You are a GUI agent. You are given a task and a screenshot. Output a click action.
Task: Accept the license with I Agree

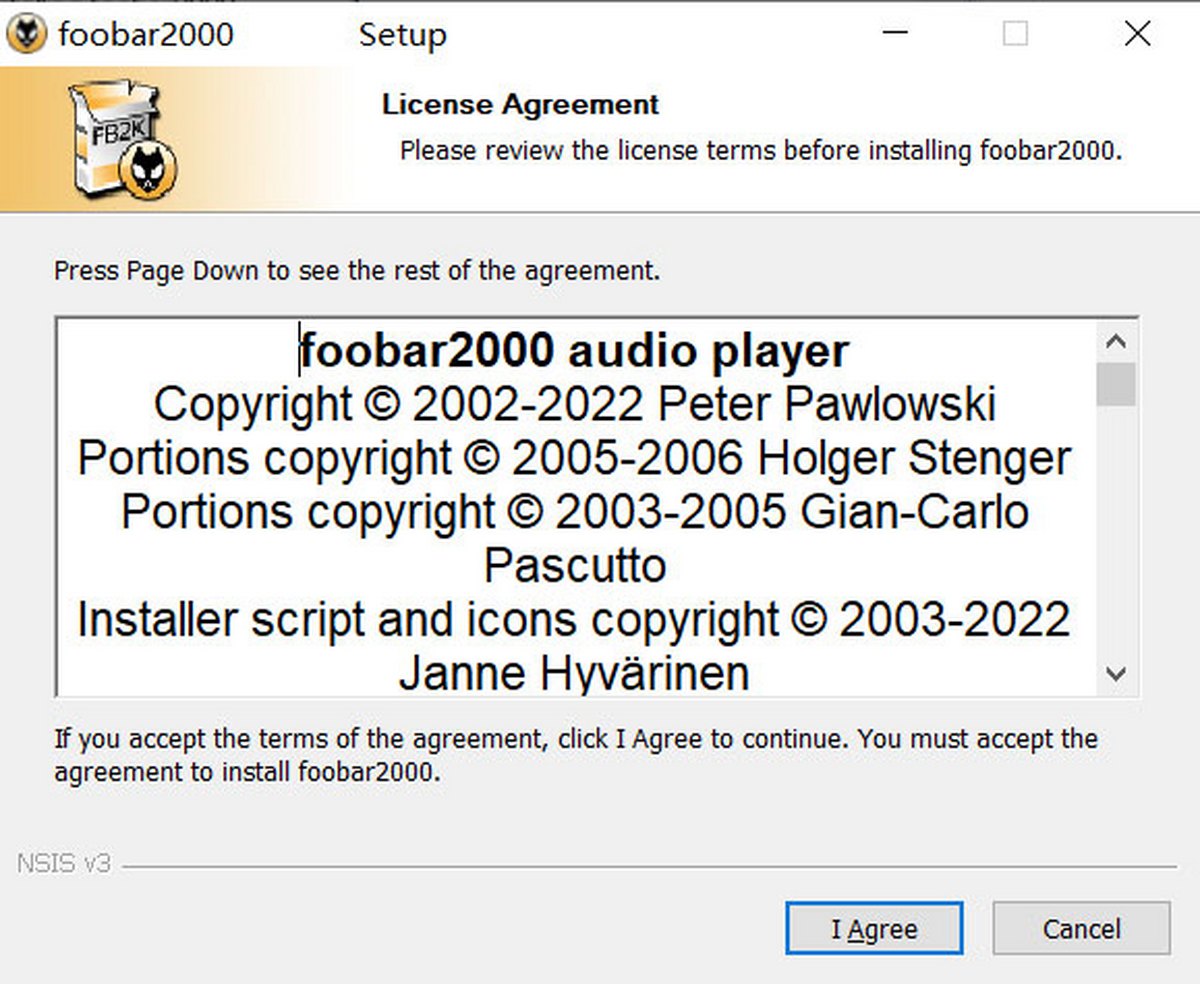click(x=874, y=929)
